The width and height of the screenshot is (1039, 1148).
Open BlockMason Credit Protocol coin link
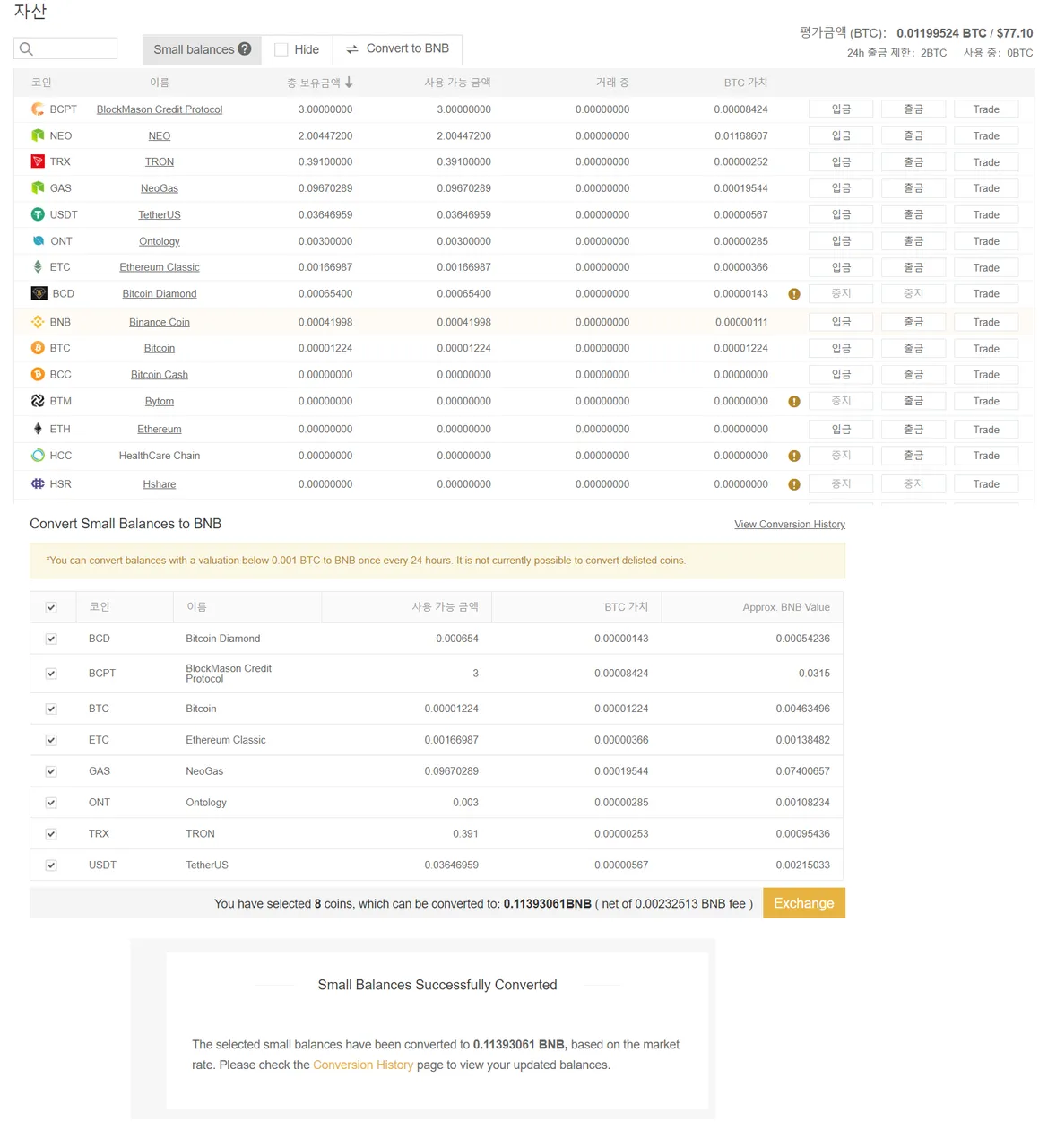tap(160, 109)
